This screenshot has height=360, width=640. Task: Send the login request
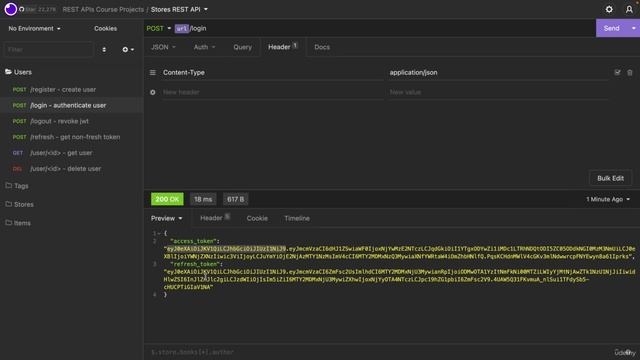612,28
